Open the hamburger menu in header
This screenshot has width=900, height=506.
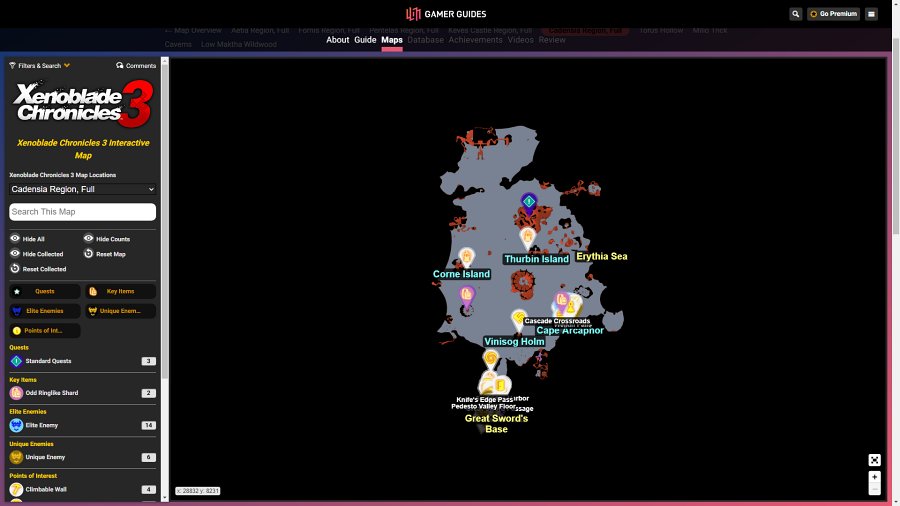point(871,14)
